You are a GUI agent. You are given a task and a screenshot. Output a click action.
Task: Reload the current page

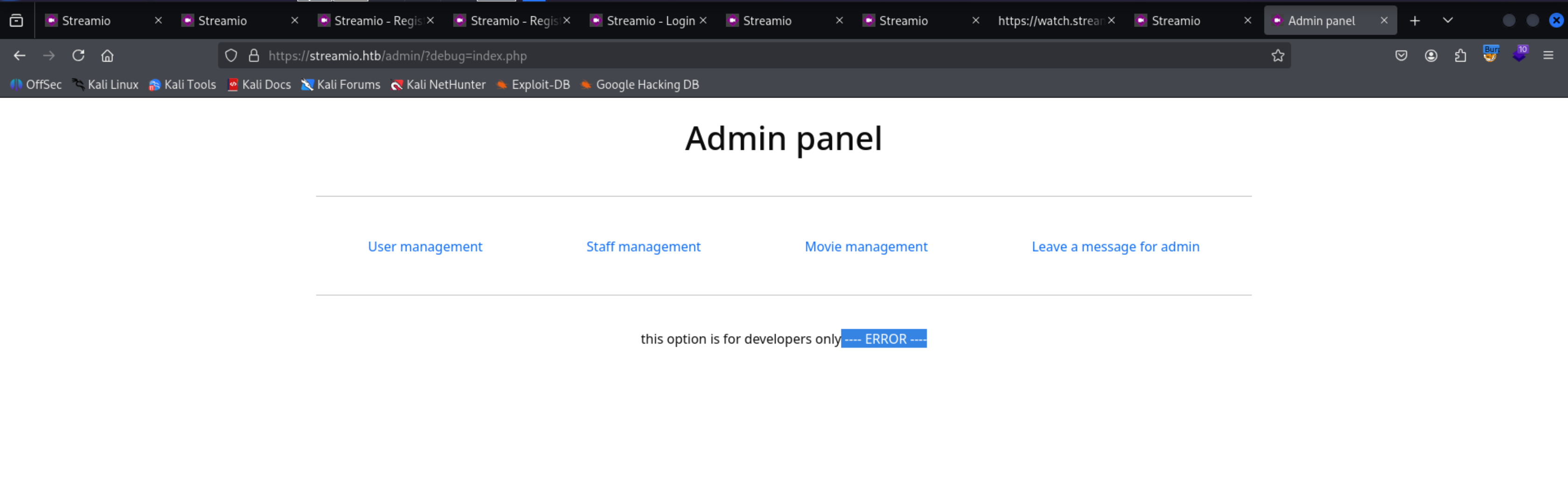coord(78,56)
